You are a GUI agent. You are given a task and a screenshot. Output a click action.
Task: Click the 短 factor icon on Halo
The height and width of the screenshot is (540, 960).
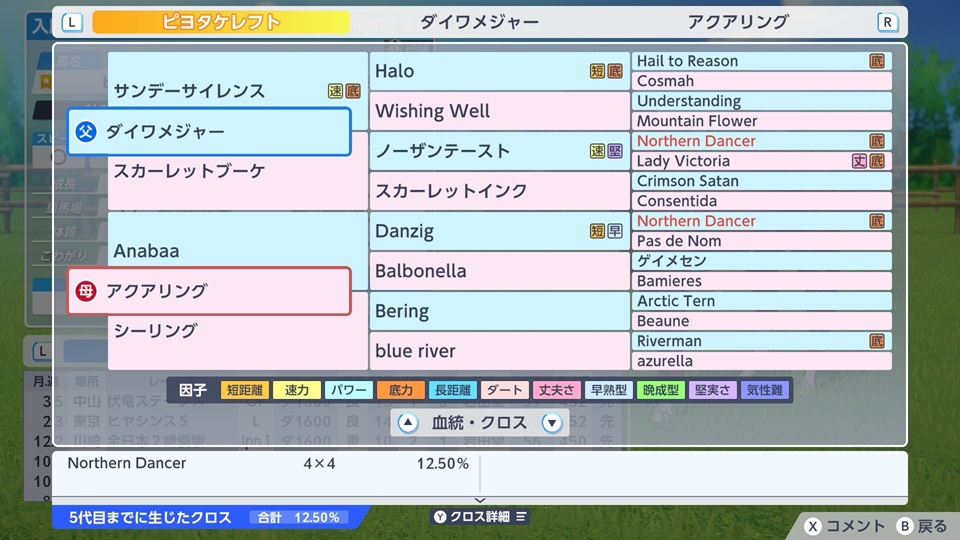click(x=598, y=71)
